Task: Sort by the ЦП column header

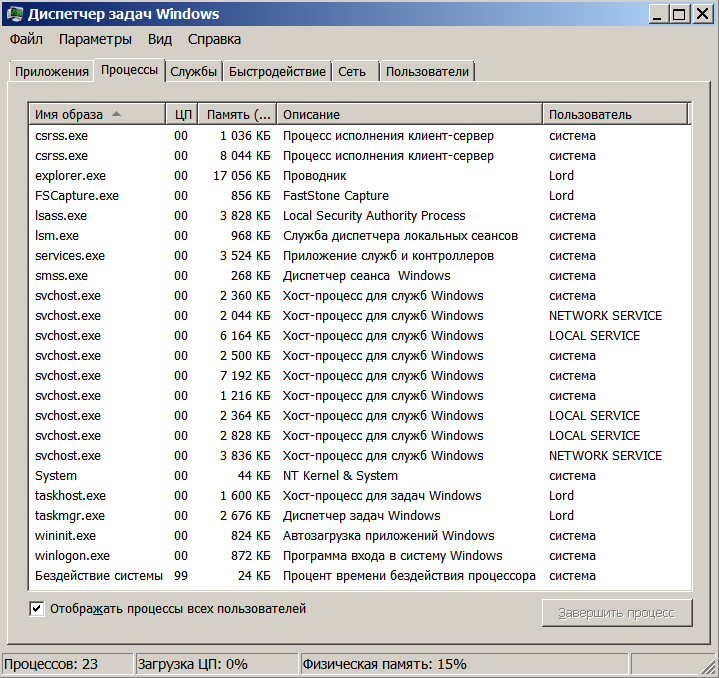Action: pos(182,115)
